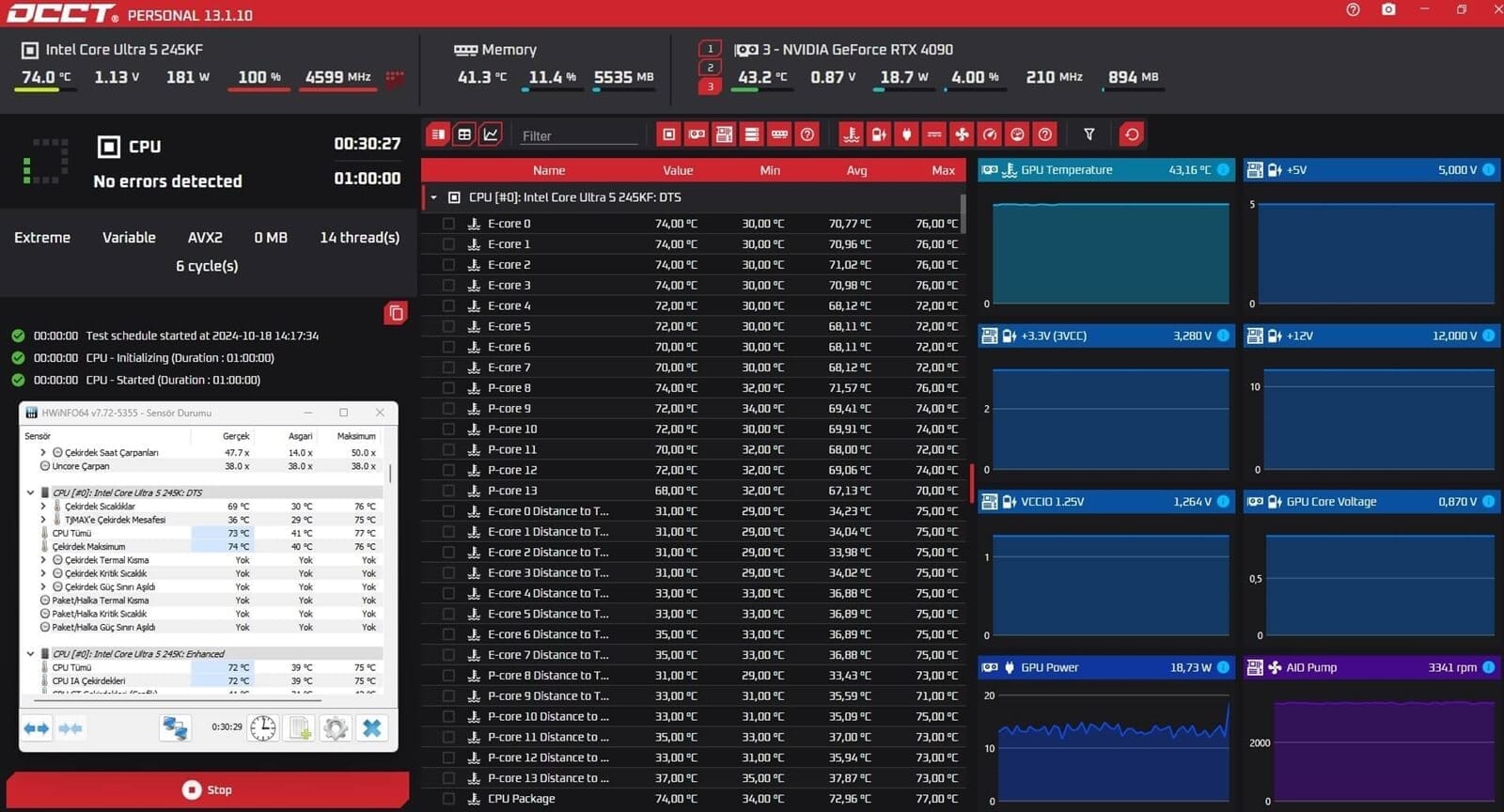Stop the running CPU test
The height and width of the screenshot is (812, 1504).
coord(208,789)
